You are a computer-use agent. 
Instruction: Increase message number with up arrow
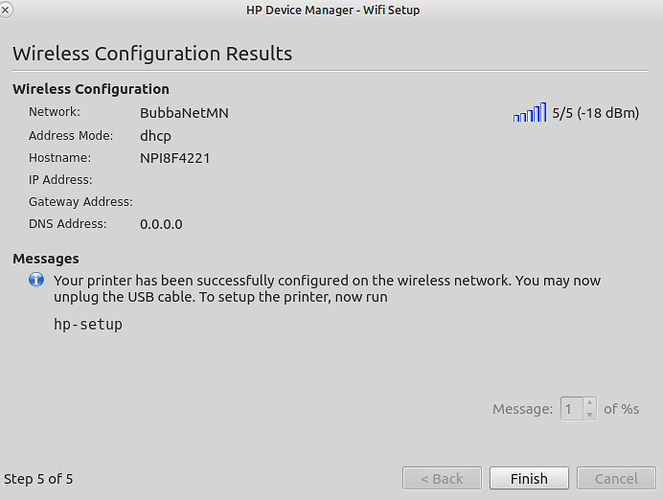(x=589, y=402)
